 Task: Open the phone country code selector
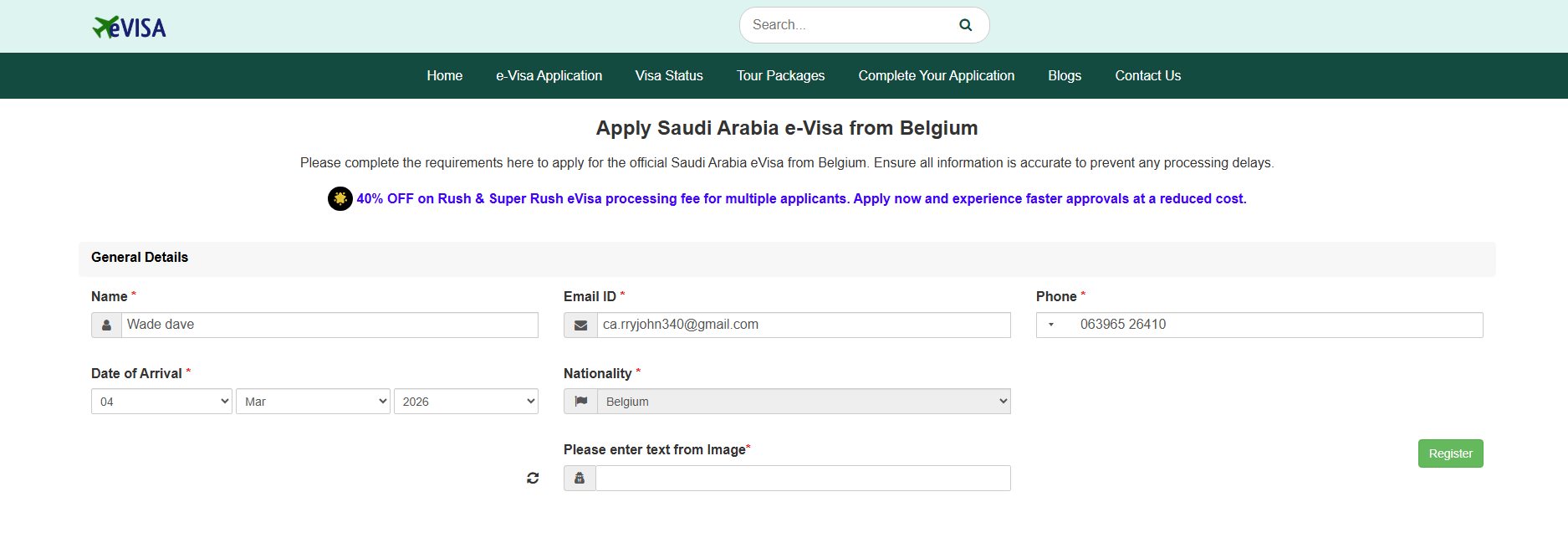click(x=1052, y=325)
